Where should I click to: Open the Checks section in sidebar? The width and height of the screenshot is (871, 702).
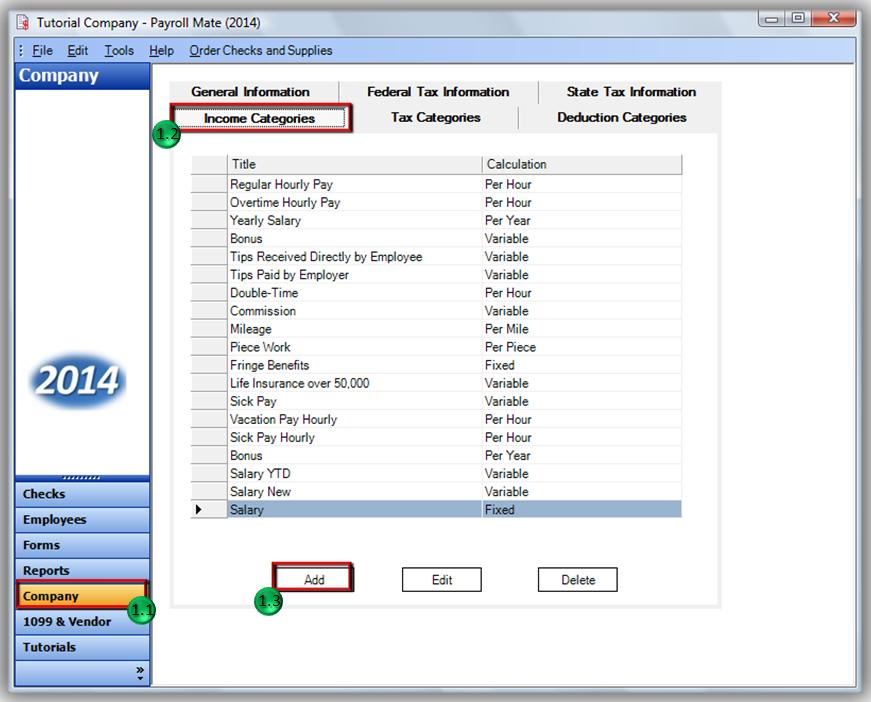(82, 494)
